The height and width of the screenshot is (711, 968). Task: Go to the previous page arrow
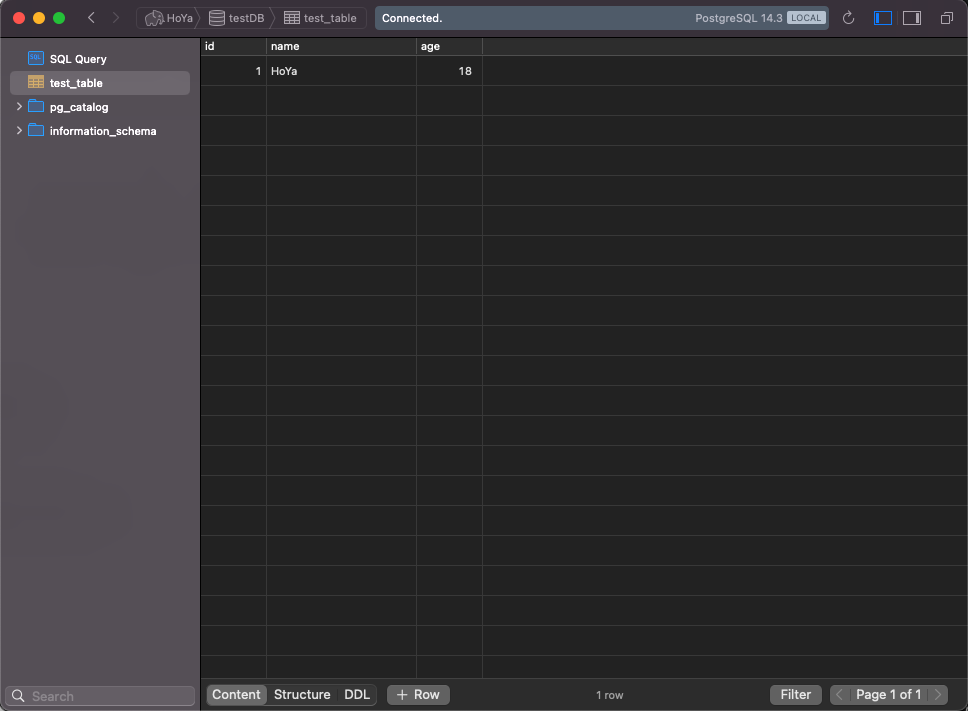point(839,694)
